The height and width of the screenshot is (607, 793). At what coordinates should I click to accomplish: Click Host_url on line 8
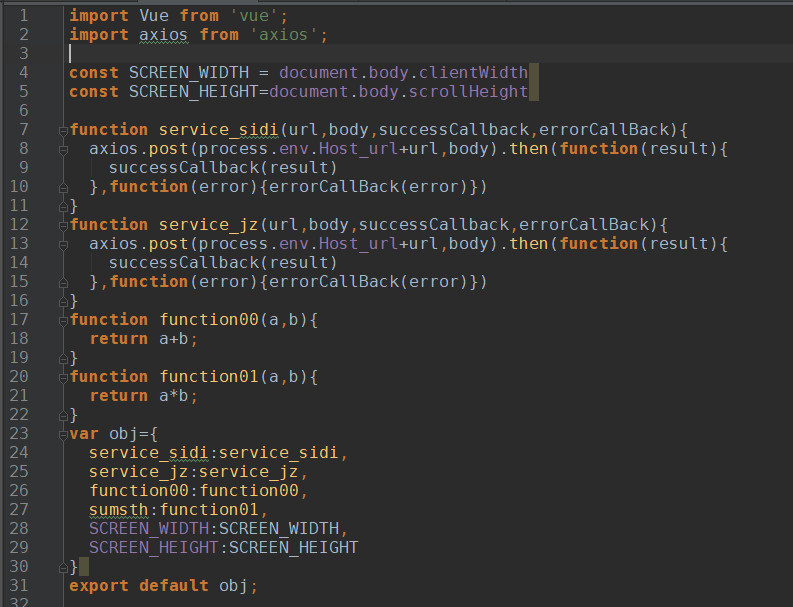point(359,149)
